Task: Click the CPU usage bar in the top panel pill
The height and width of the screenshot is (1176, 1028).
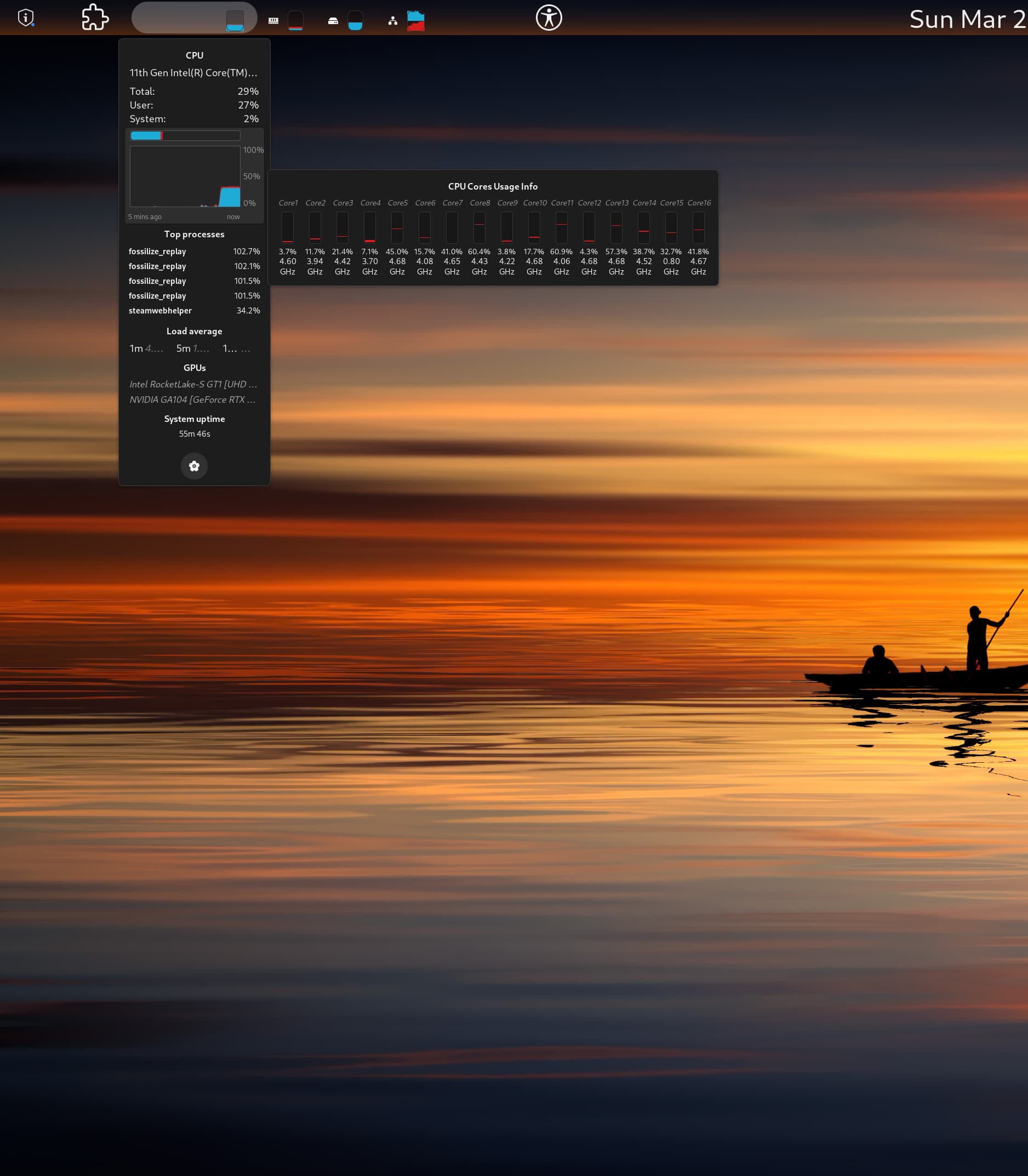Action: (x=235, y=21)
